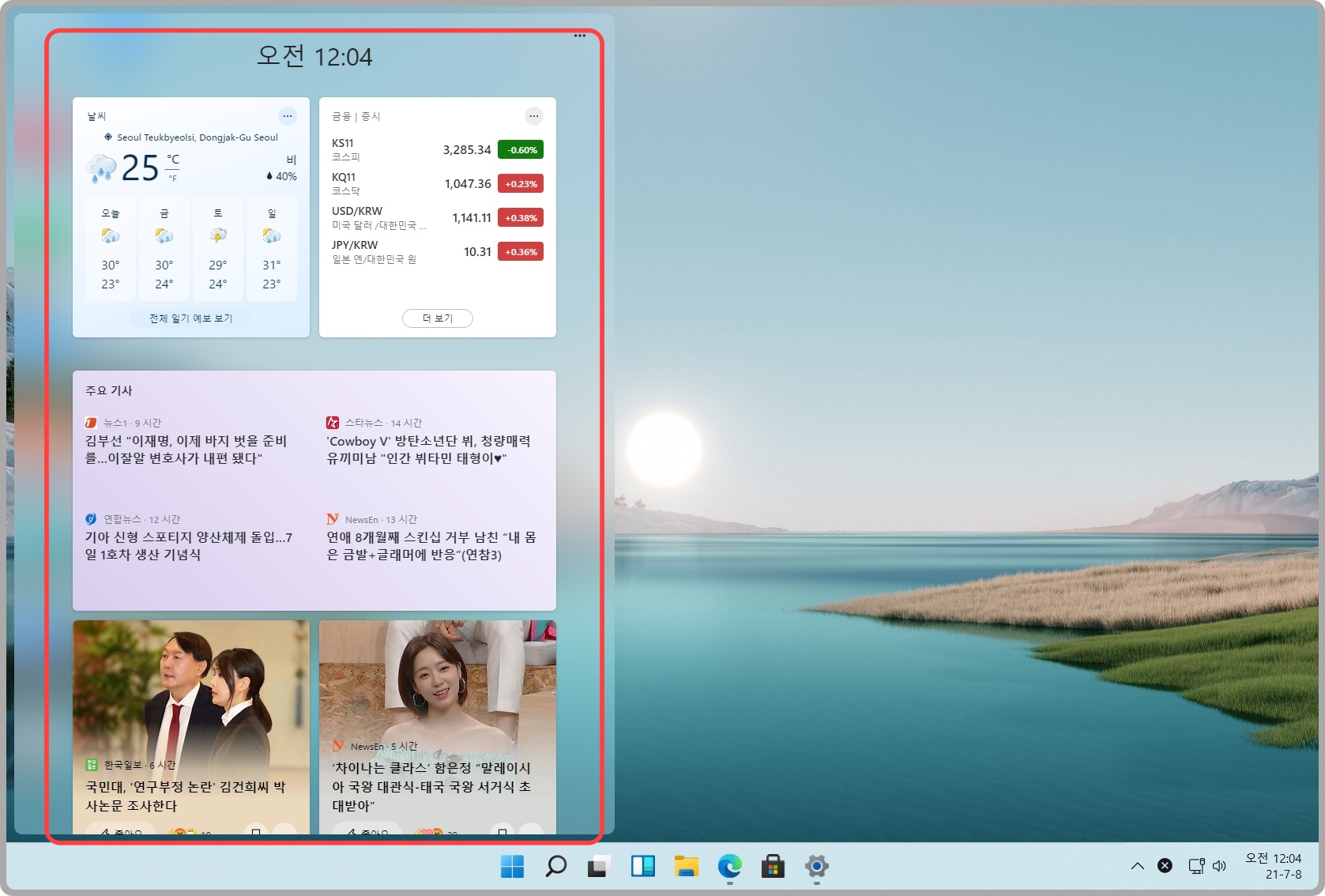Open 기아 신형 스포티지 news headline
The height and width of the screenshot is (896, 1325).
pyautogui.click(x=189, y=546)
